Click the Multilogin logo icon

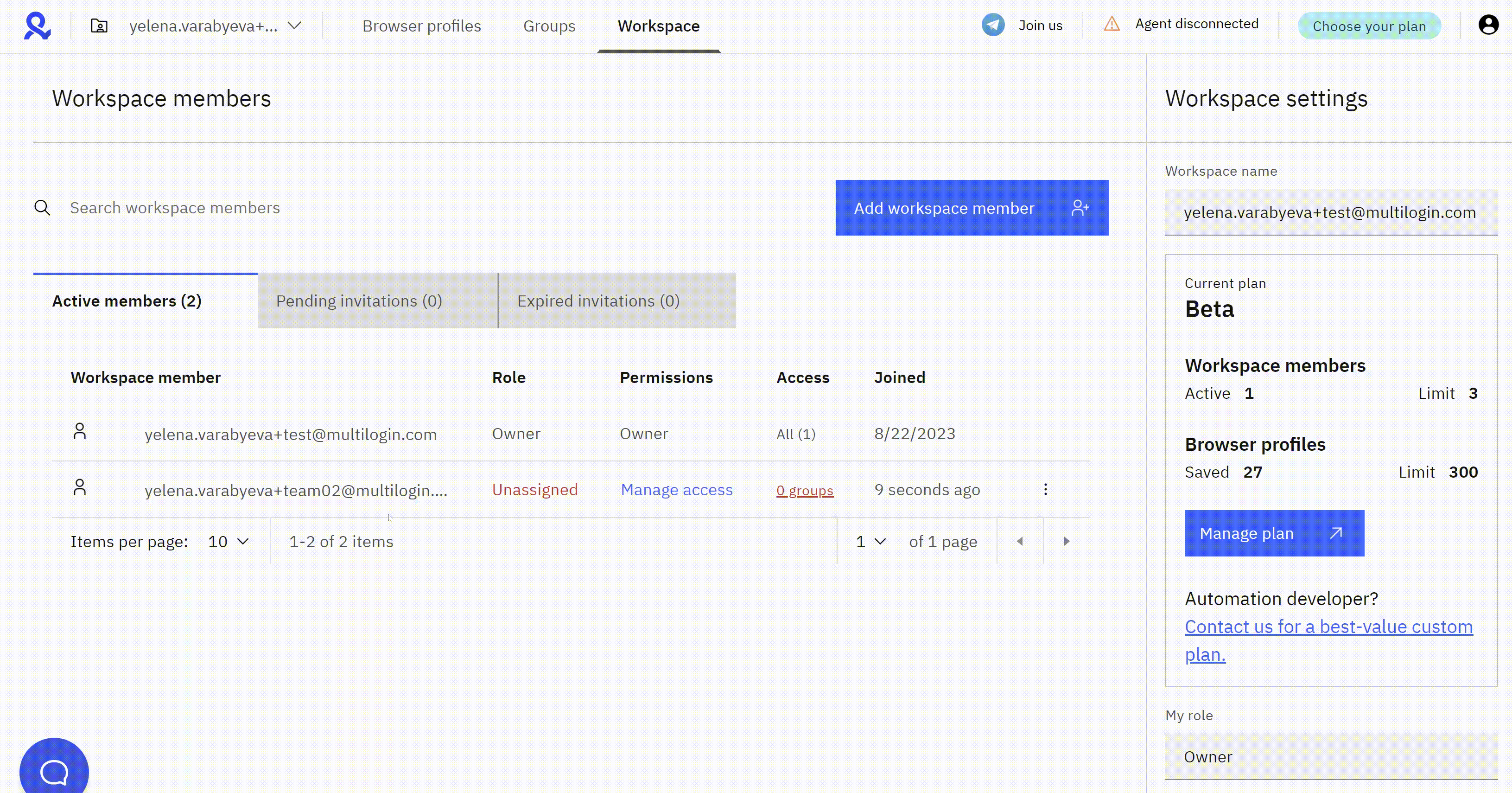[x=37, y=26]
